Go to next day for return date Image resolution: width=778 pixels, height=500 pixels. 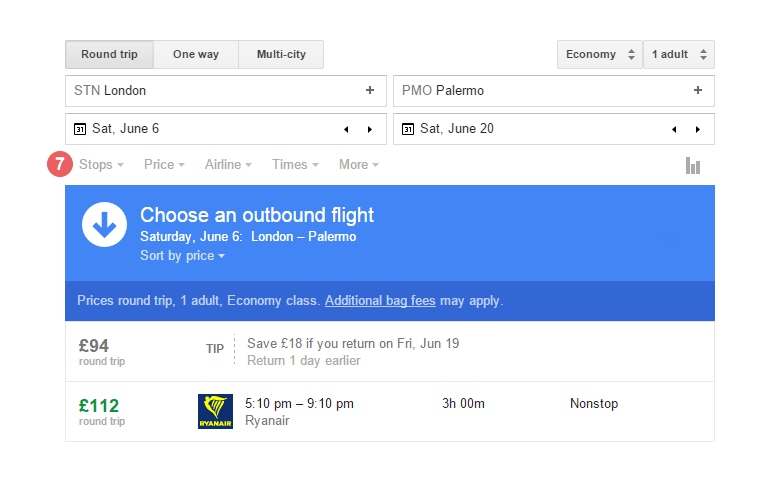(x=698, y=129)
